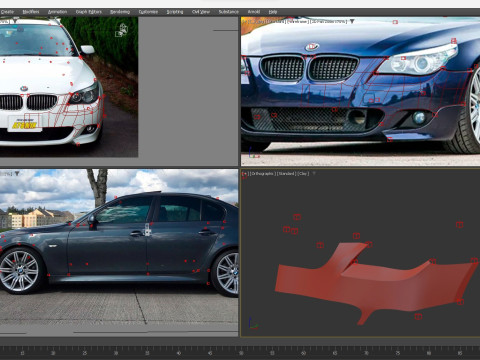The width and height of the screenshot is (480, 360).
Task: Open the Help menu
Action: (273, 12)
